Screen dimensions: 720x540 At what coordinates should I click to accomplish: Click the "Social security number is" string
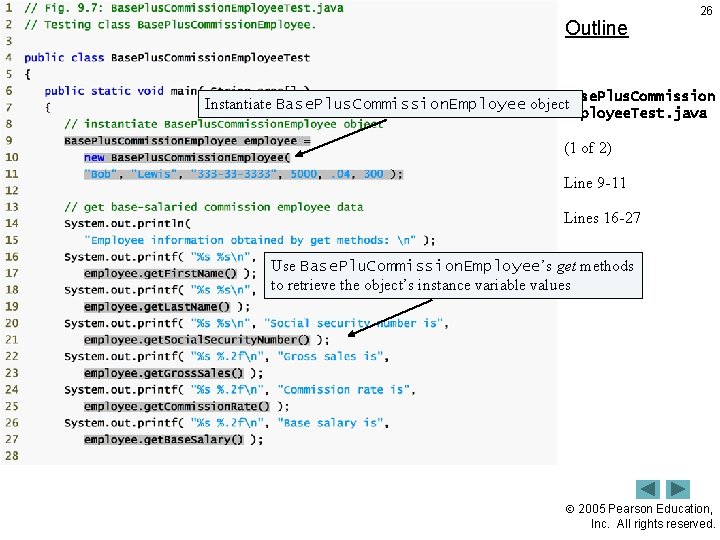[x=353, y=323]
